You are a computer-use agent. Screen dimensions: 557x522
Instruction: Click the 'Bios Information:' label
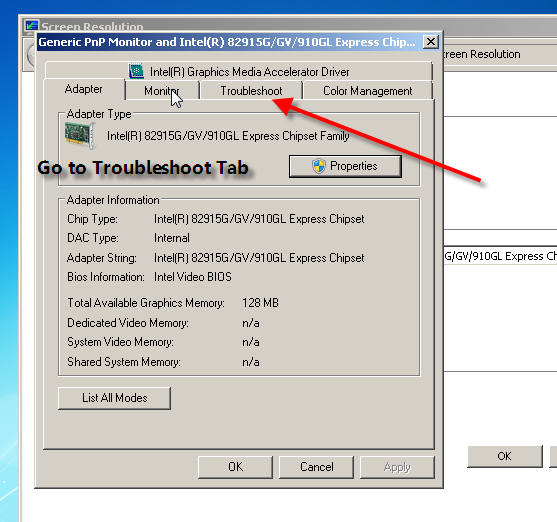(106, 277)
